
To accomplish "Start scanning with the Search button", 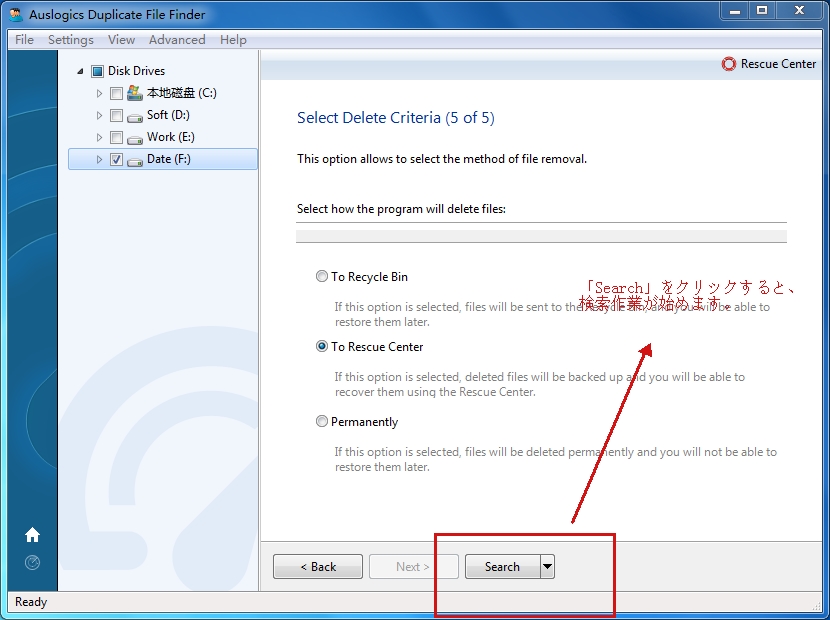I will pyautogui.click(x=502, y=567).
